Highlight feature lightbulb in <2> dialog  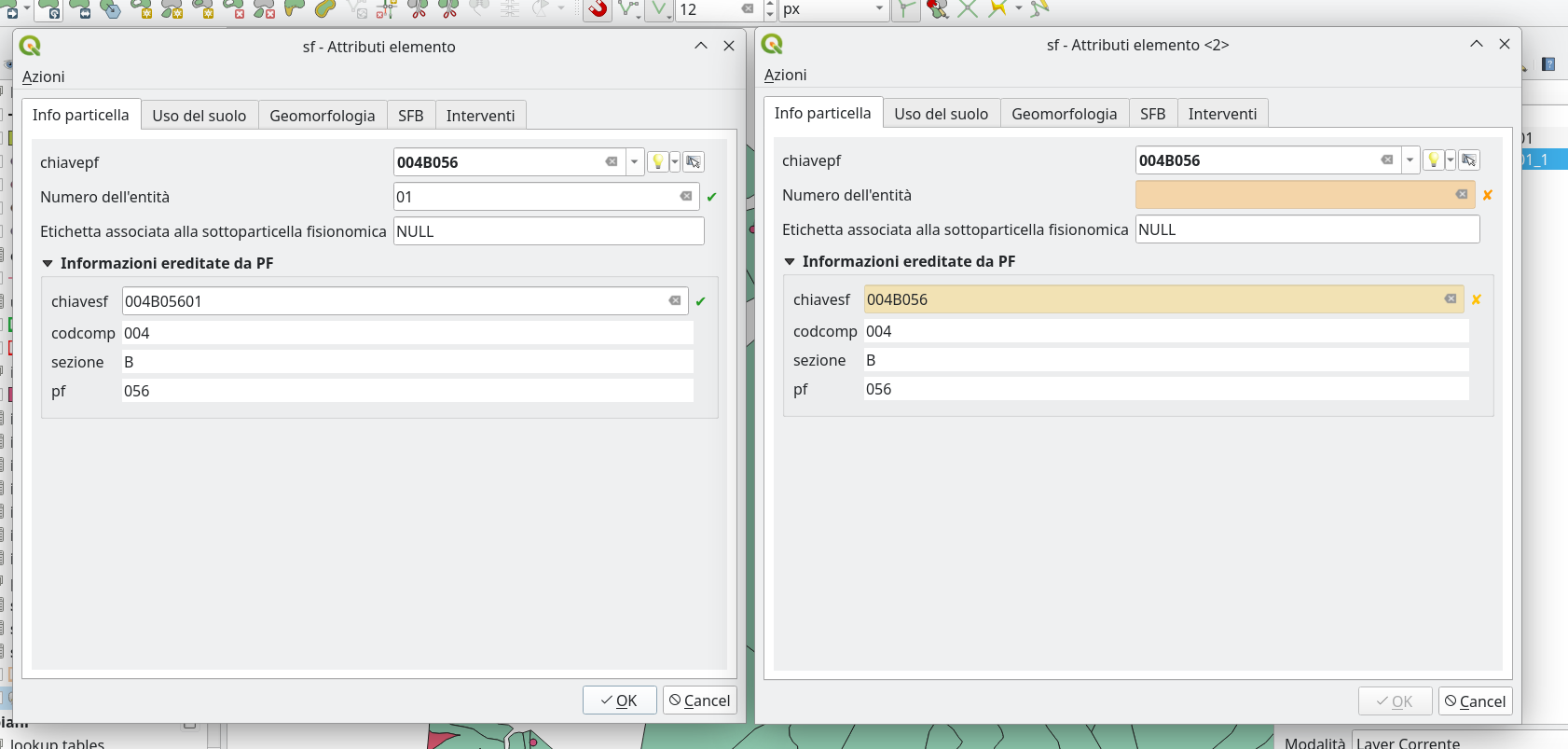point(1434,160)
